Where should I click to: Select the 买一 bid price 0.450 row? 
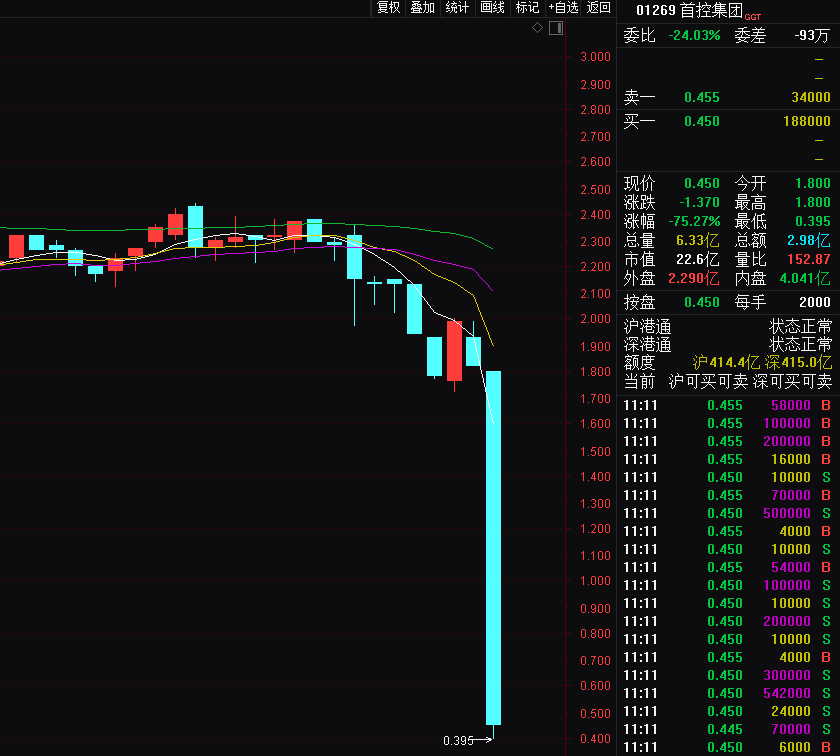point(727,121)
